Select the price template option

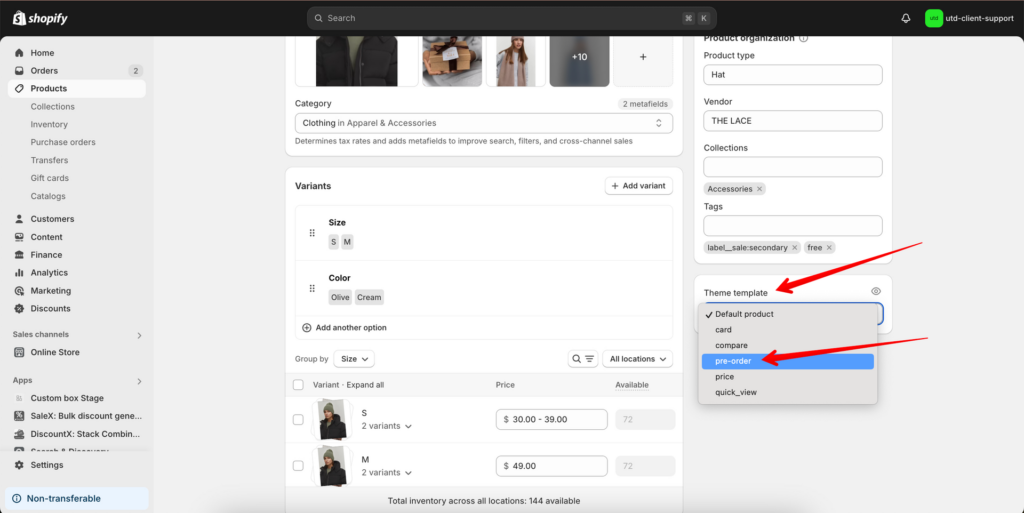coord(788,377)
